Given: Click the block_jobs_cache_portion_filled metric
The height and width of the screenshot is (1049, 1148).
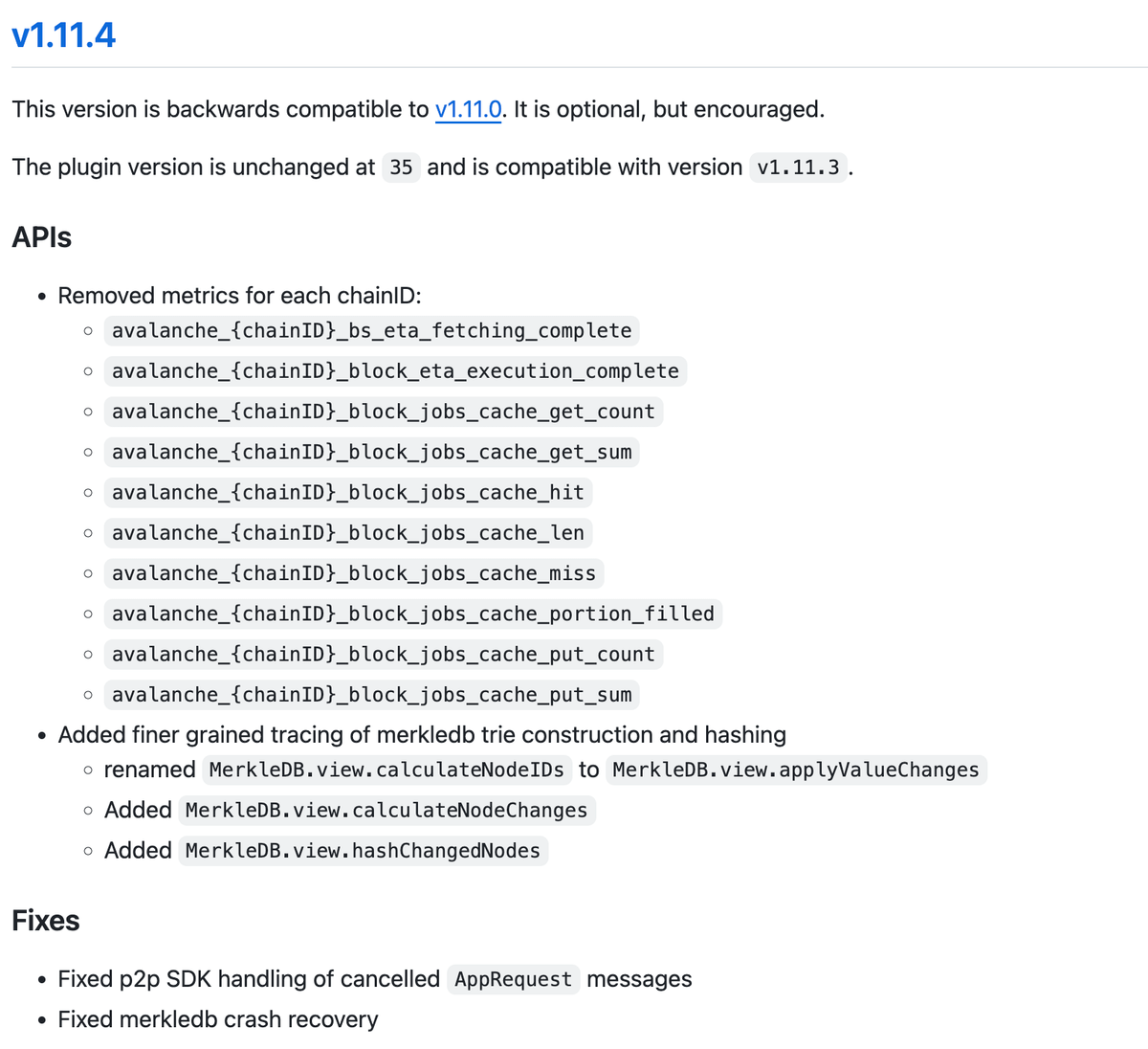Looking at the screenshot, I should [412, 614].
